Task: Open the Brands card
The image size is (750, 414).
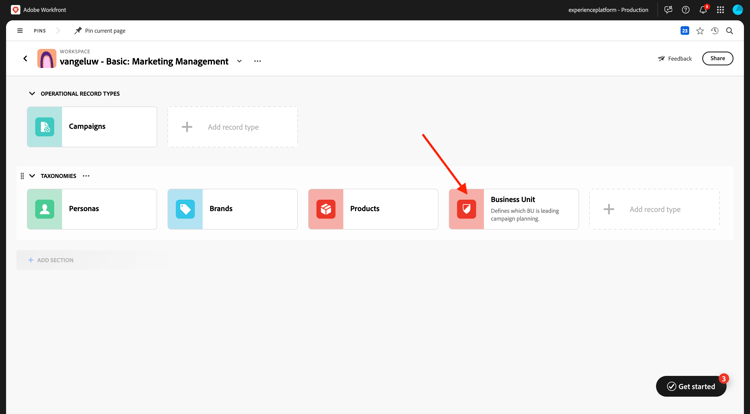Action: [x=232, y=209]
